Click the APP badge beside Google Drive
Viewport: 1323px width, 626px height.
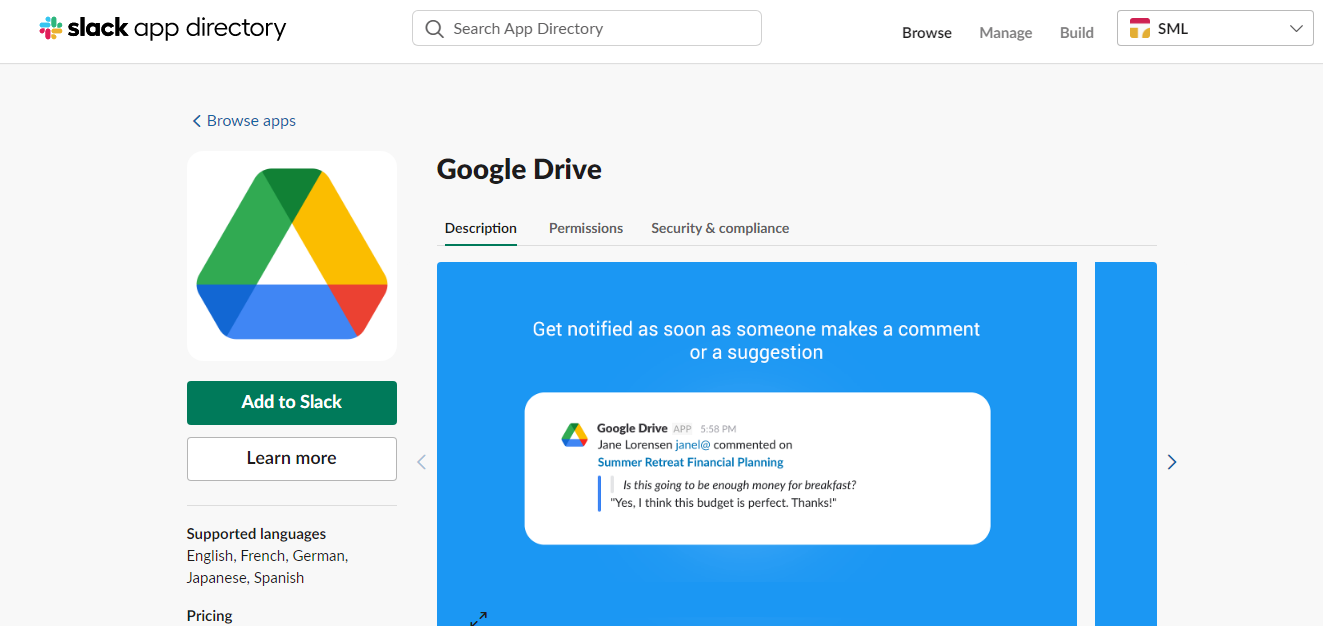tap(682, 429)
